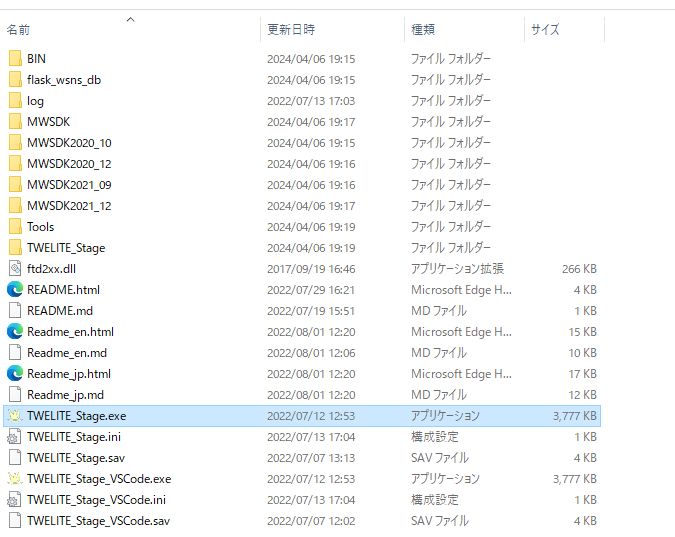Click the date 2022/07/13 17:03

[x=311, y=101]
